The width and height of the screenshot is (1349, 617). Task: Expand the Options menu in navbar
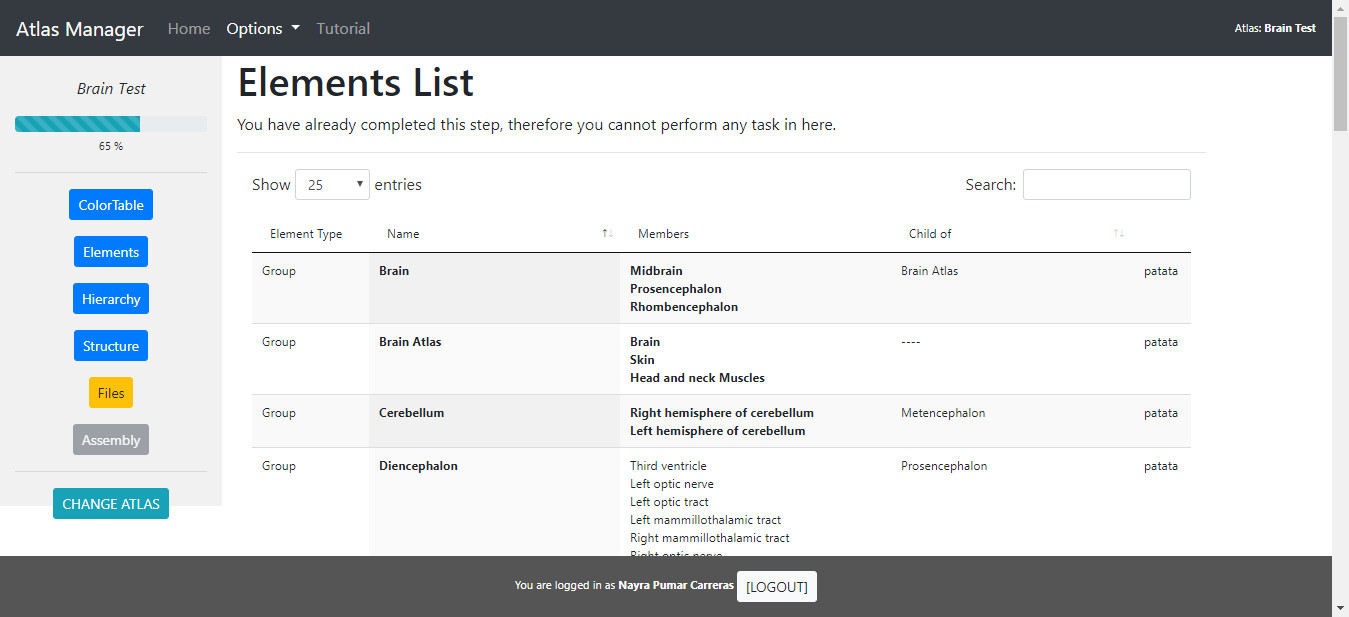[263, 29]
